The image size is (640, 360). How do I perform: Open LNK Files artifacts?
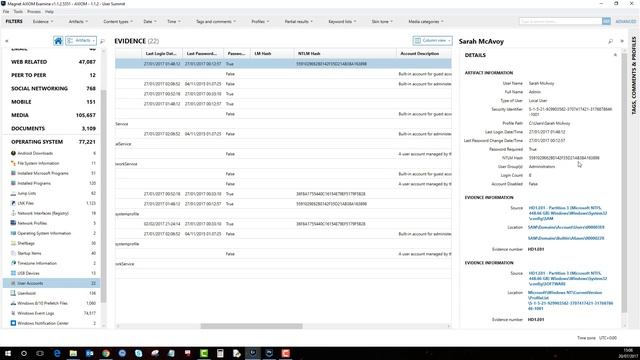[x=53, y=203]
